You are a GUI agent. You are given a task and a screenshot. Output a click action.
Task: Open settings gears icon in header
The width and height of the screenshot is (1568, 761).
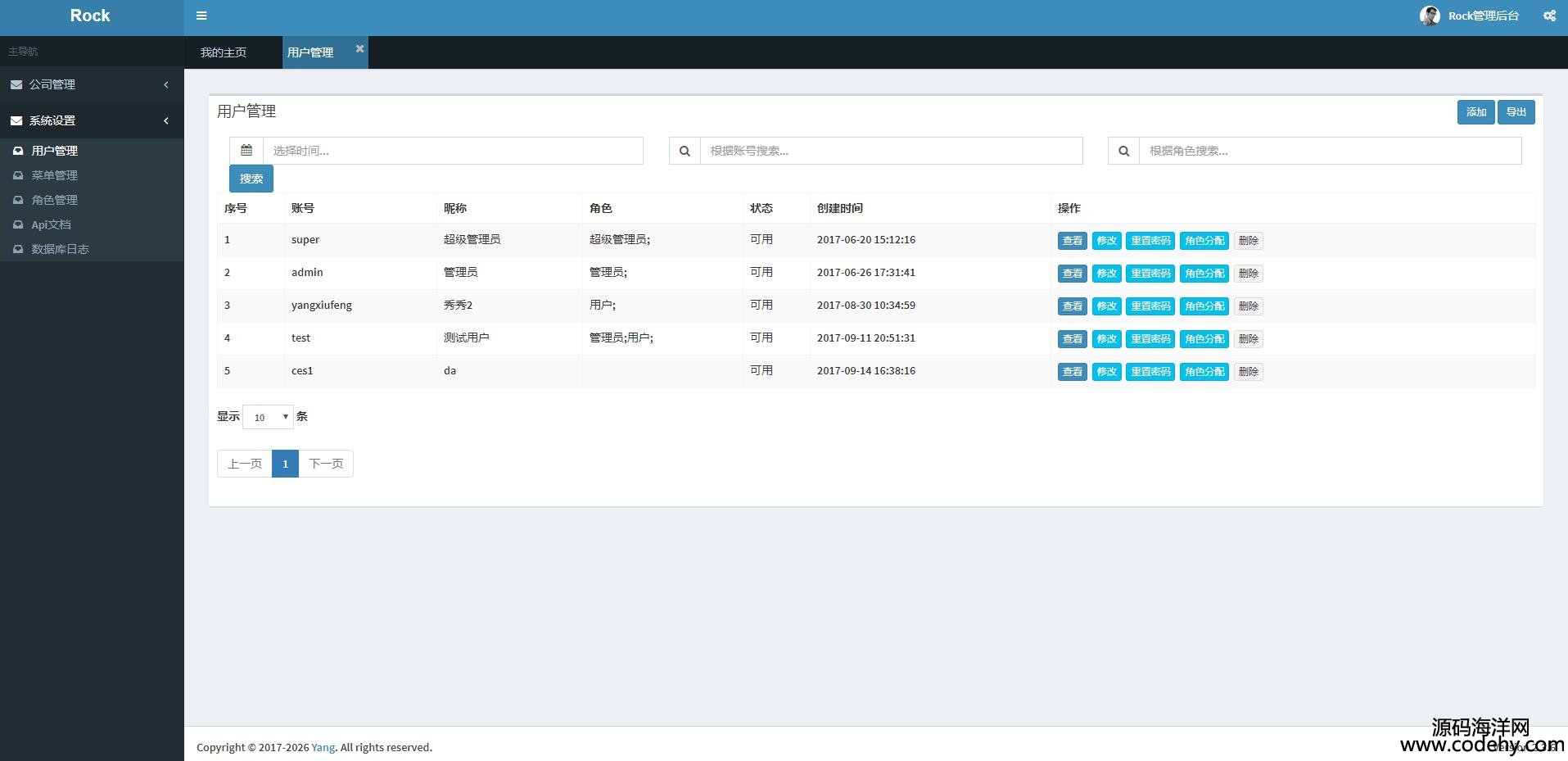pos(1549,16)
